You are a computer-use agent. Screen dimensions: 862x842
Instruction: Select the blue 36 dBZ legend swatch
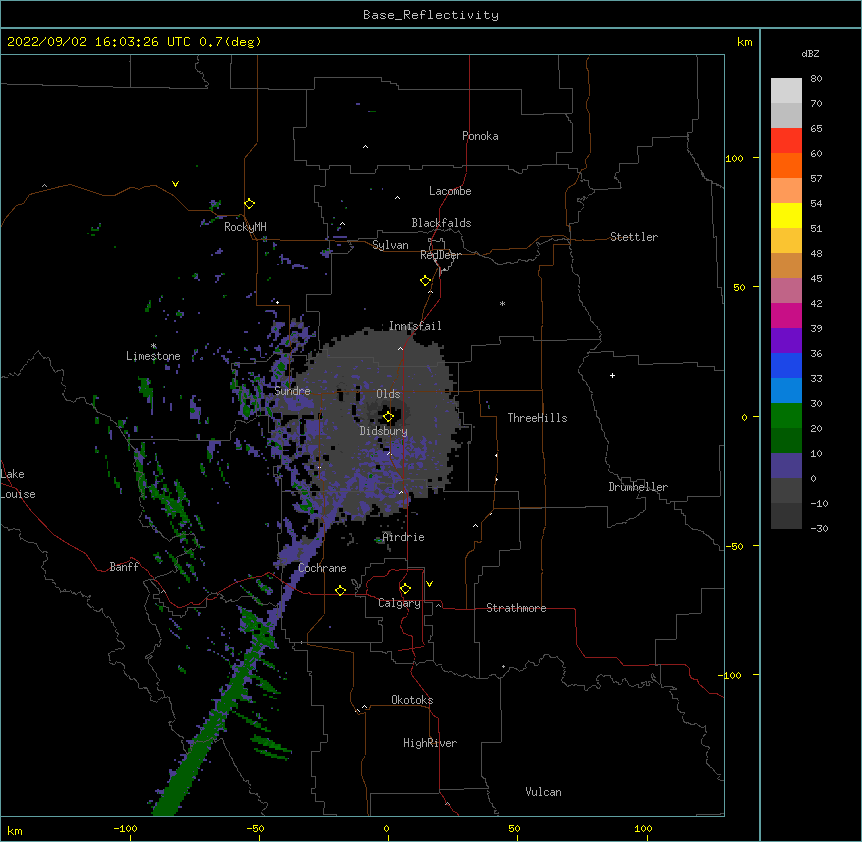786,365
